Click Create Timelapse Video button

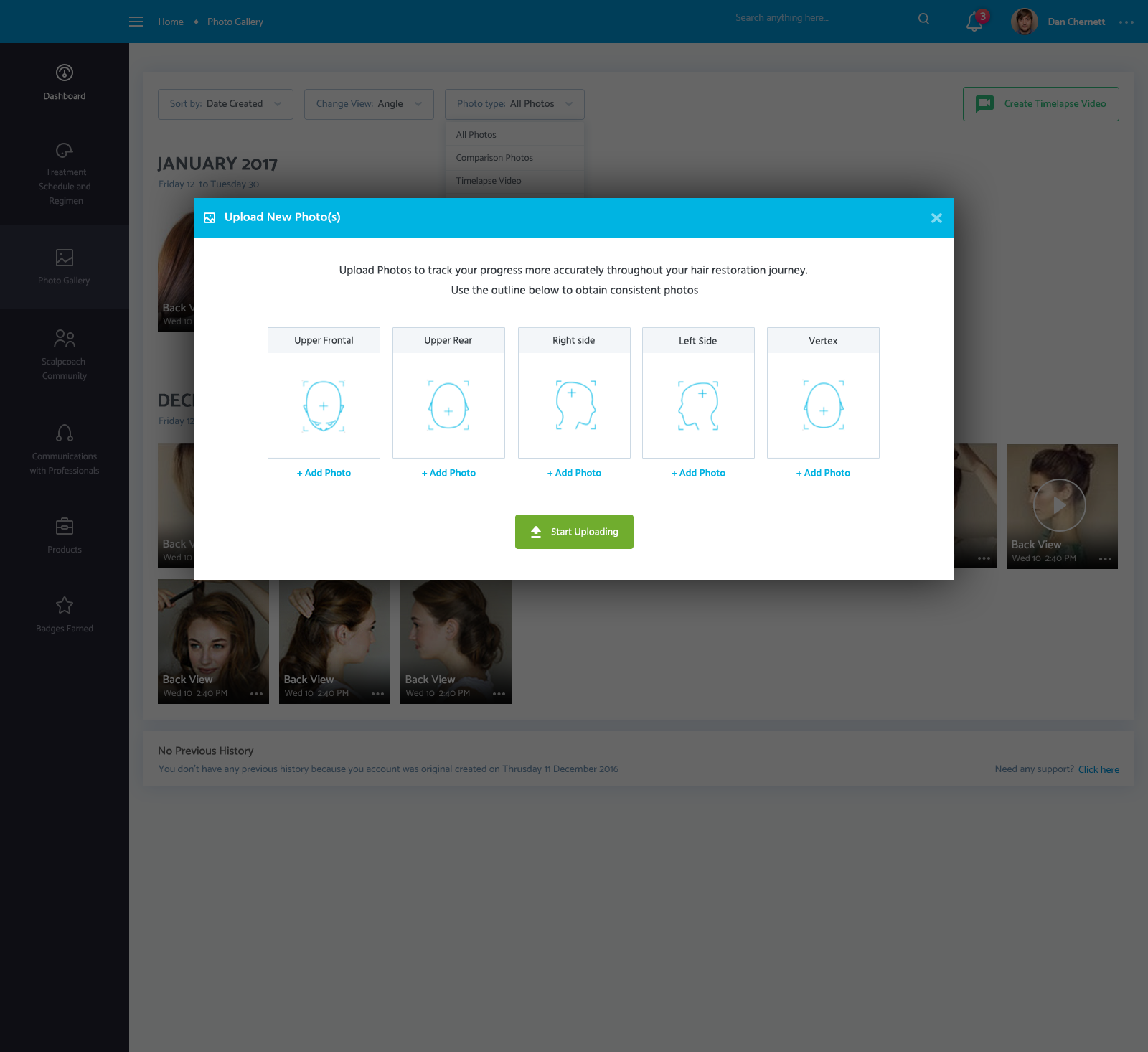1040,104
